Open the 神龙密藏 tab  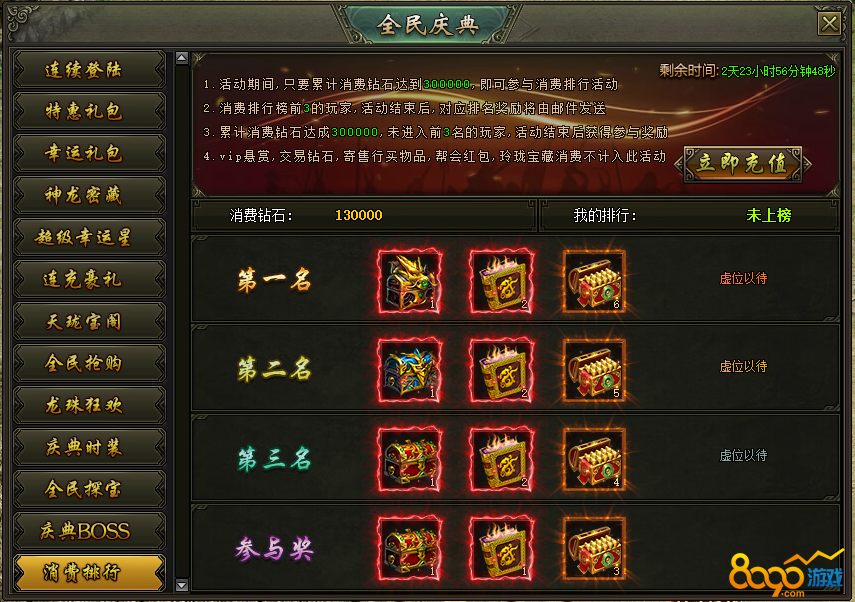click(89, 195)
